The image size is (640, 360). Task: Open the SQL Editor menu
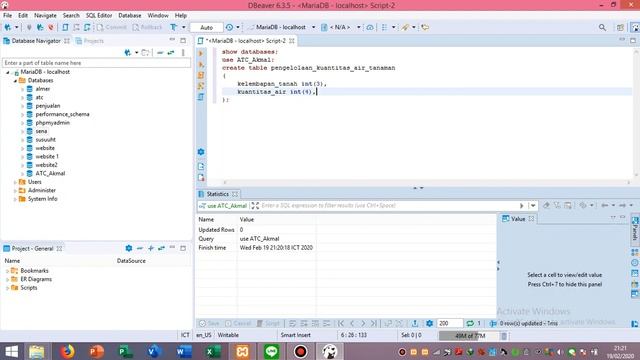click(99, 16)
